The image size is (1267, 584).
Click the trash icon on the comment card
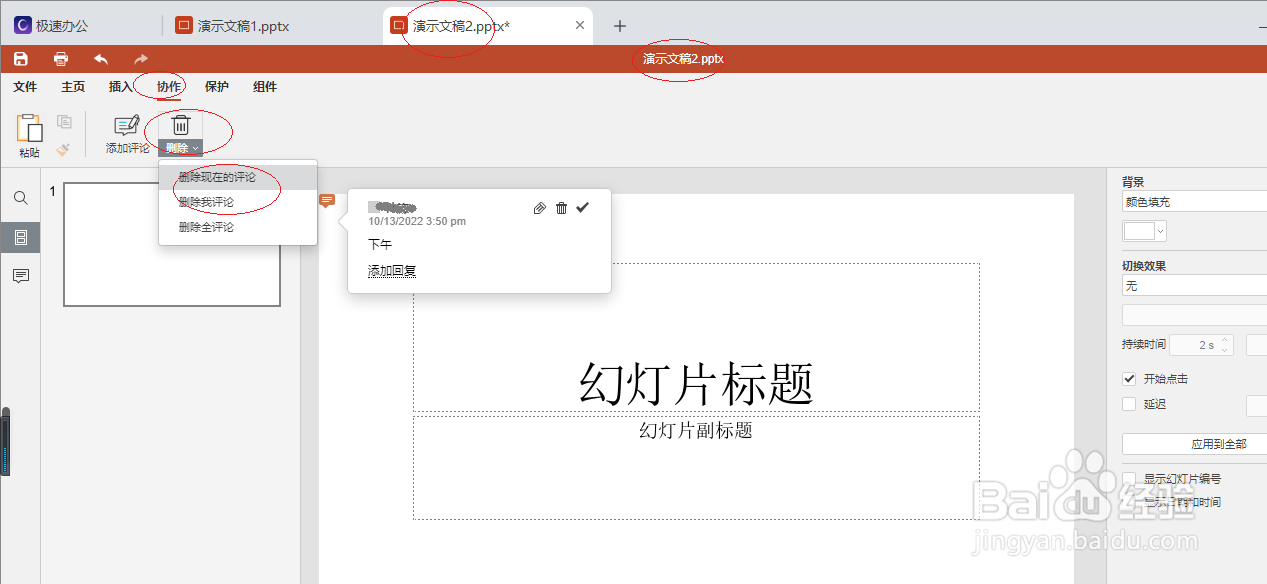(561, 208)
